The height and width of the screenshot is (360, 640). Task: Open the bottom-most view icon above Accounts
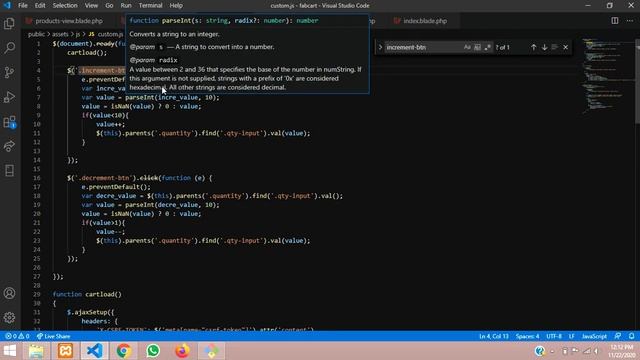click(9, 171)
